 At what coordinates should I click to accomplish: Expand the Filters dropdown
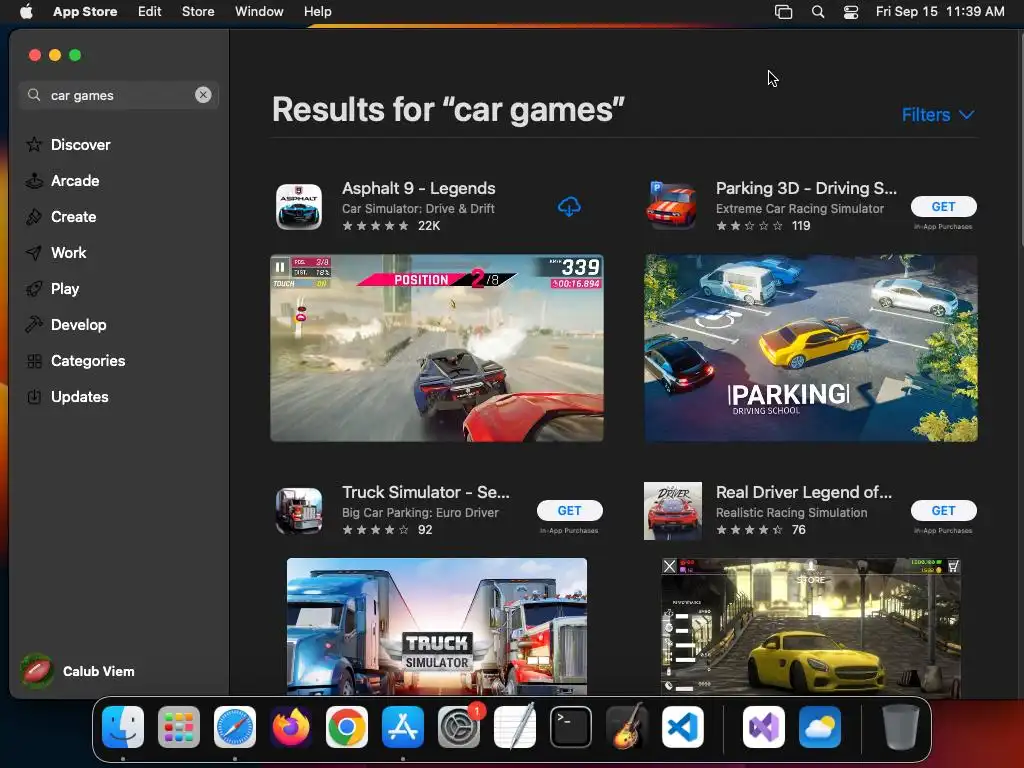(x=938, y=115)
